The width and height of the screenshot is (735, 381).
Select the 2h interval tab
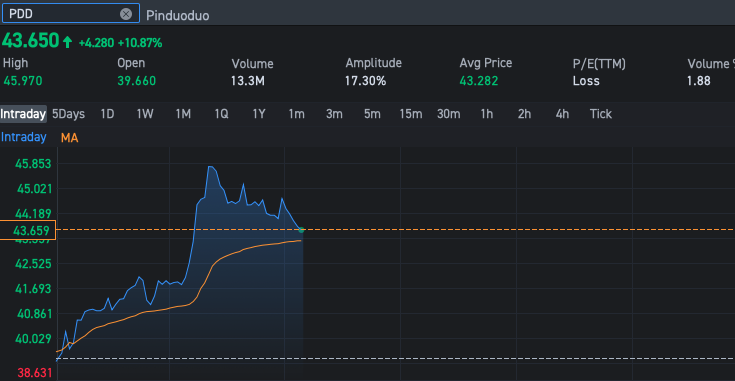coord(524,114)
